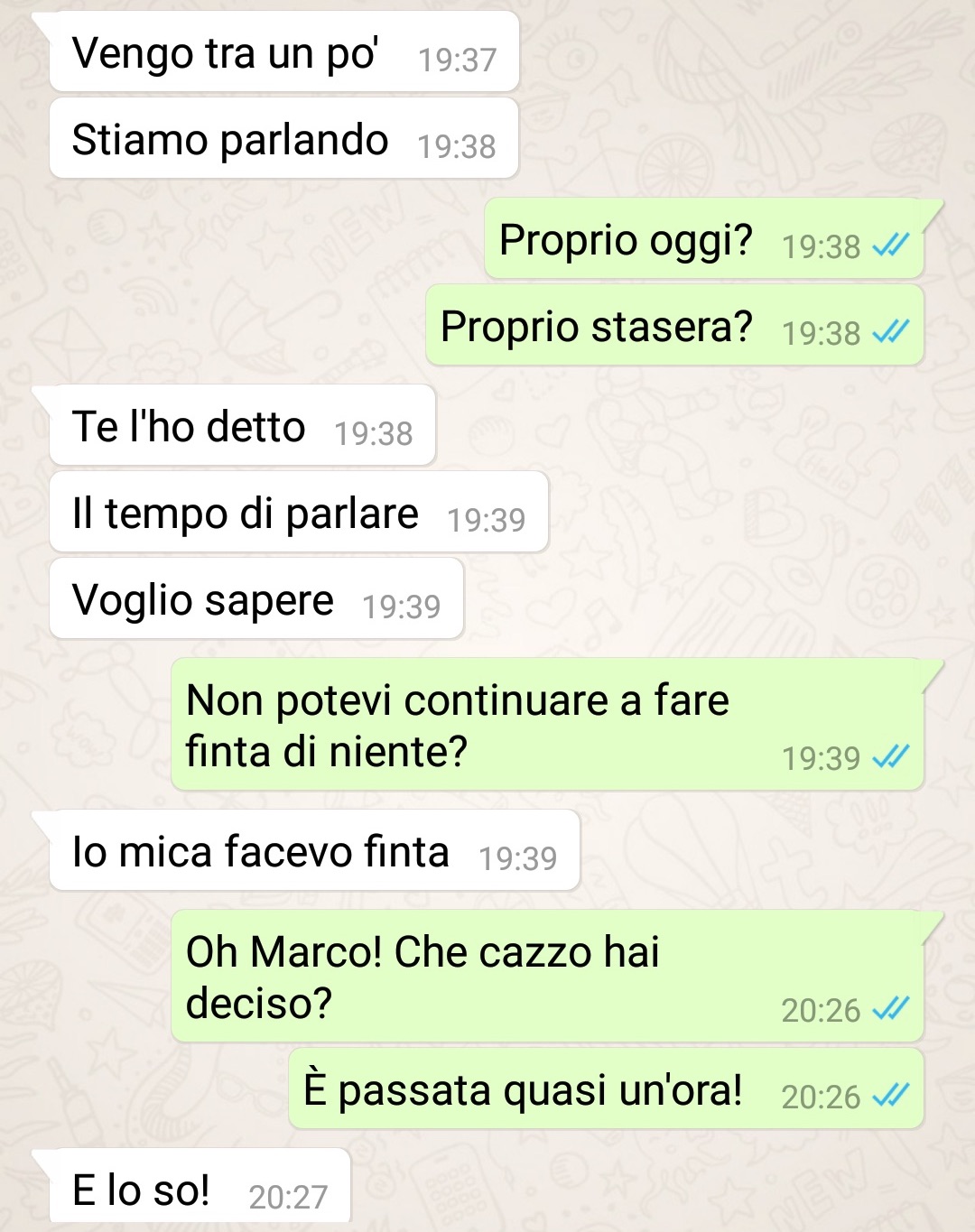Tap the "Il tempo di parlare" bubble
Image resolution: width=975 pixels, height=1232 pixels.
[299, 513]
